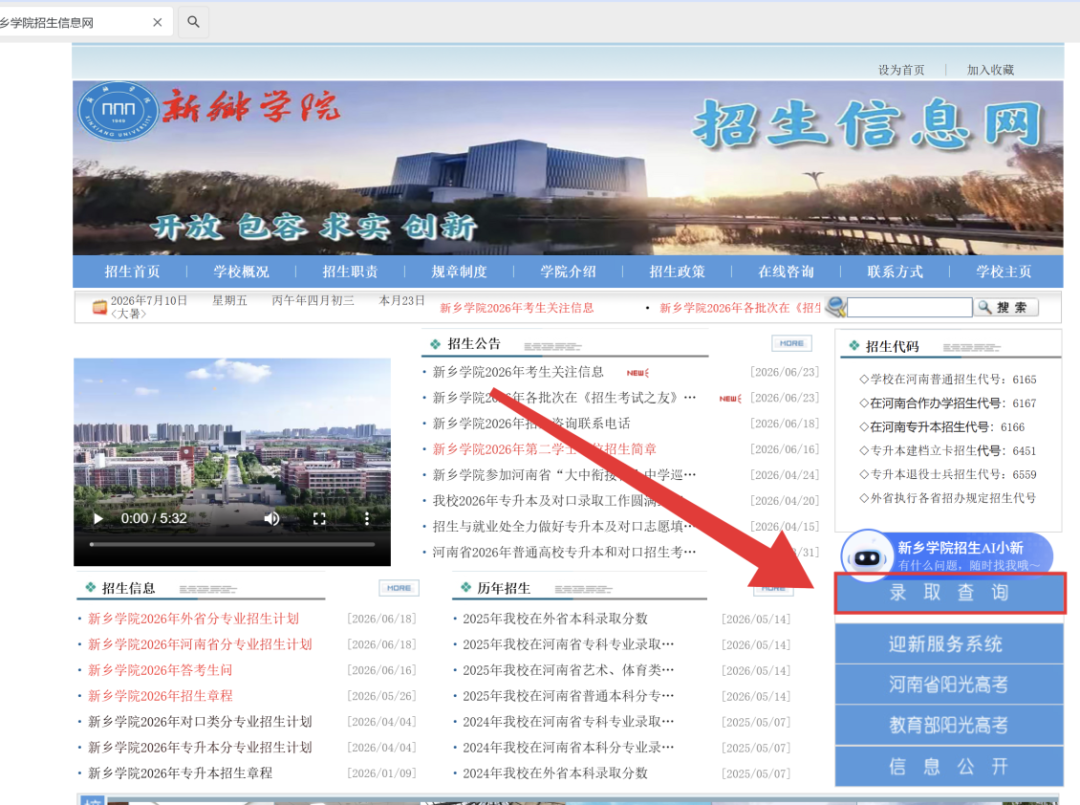Open 新乡学院2026年考生关注信息 announcement in list

518,373
